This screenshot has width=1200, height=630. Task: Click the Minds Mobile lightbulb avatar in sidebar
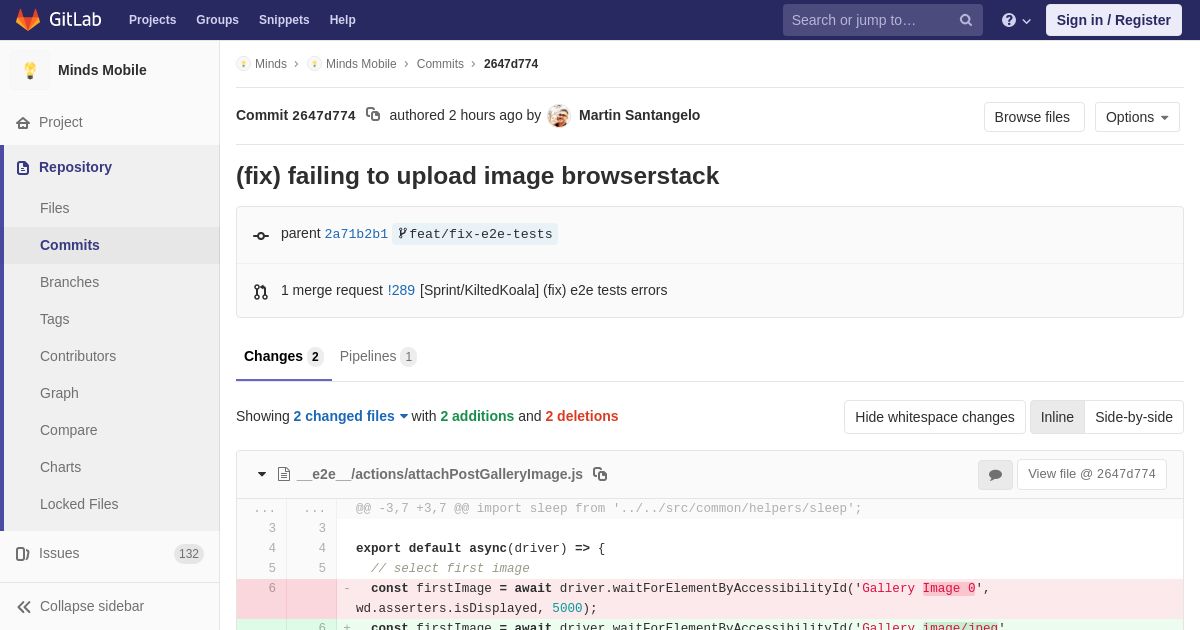coord(30,70)
